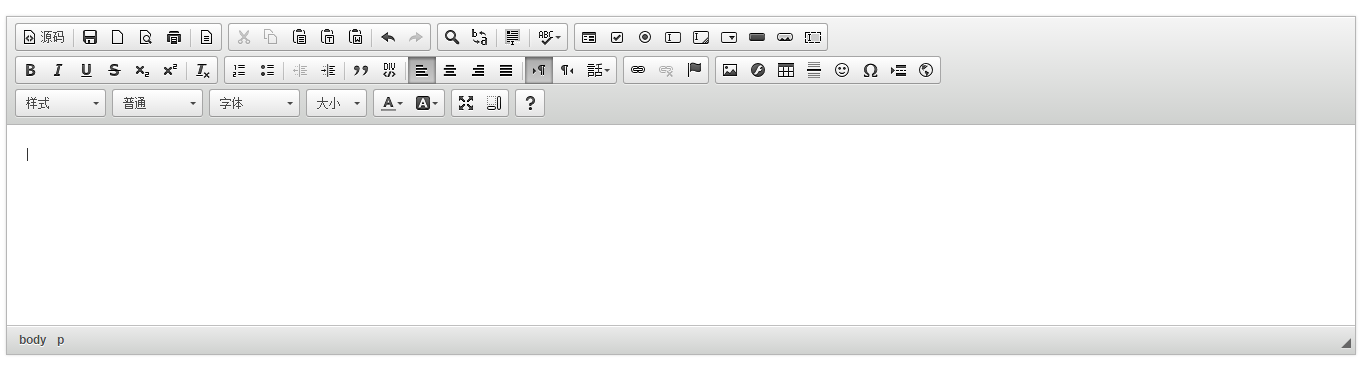Open the 字体 font dropdown
Screen dimensions: 1364x372
tap(255, 103)
